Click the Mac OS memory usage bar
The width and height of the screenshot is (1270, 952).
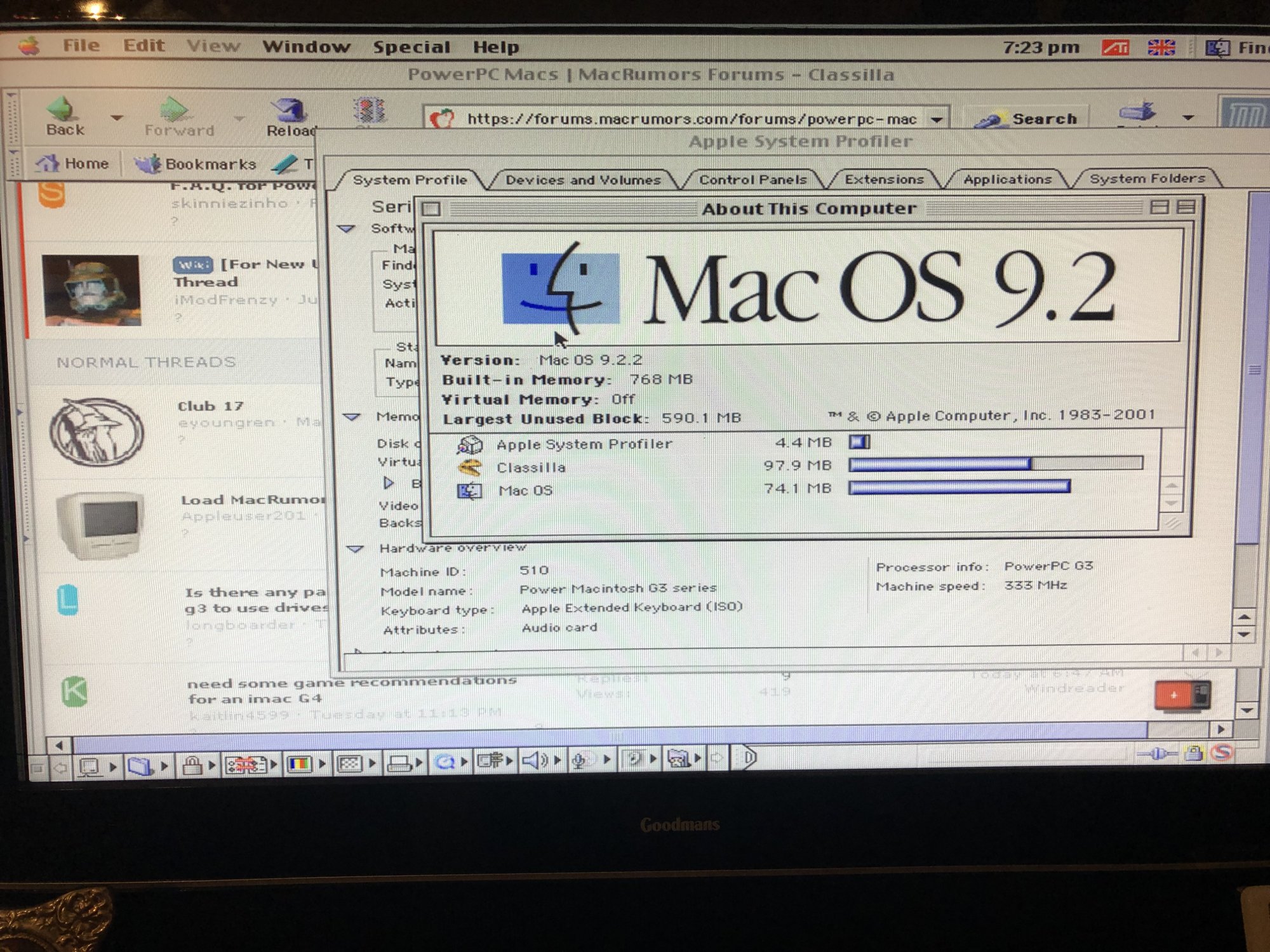(959, 487)
